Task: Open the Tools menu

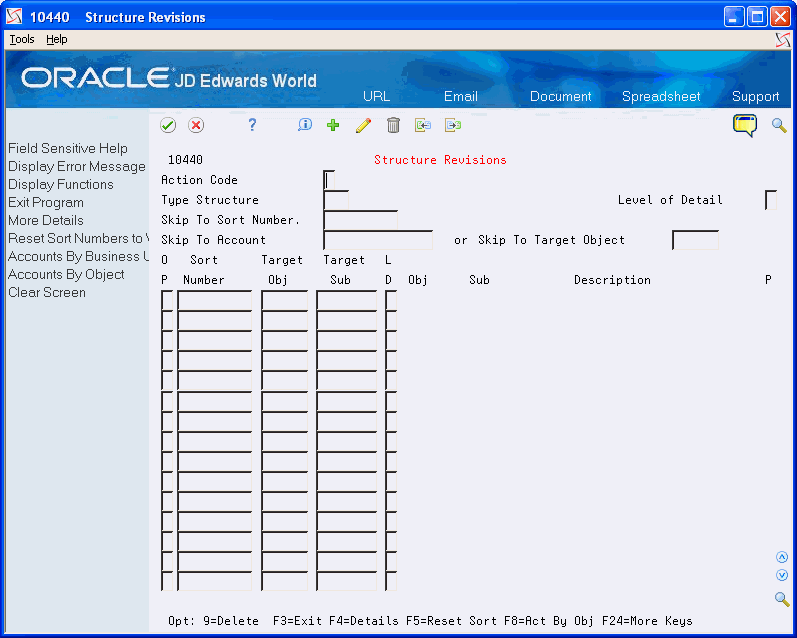Action: coord(22,39)
